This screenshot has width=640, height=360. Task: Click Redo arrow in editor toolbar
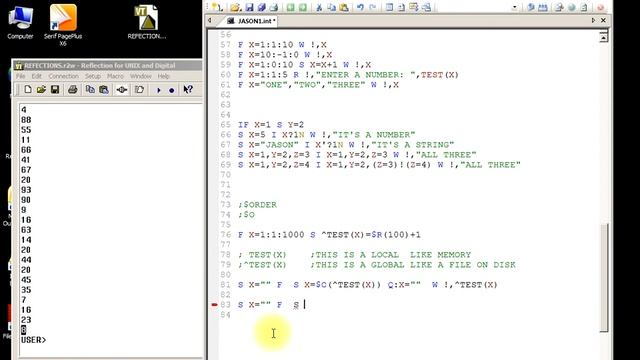372,7
